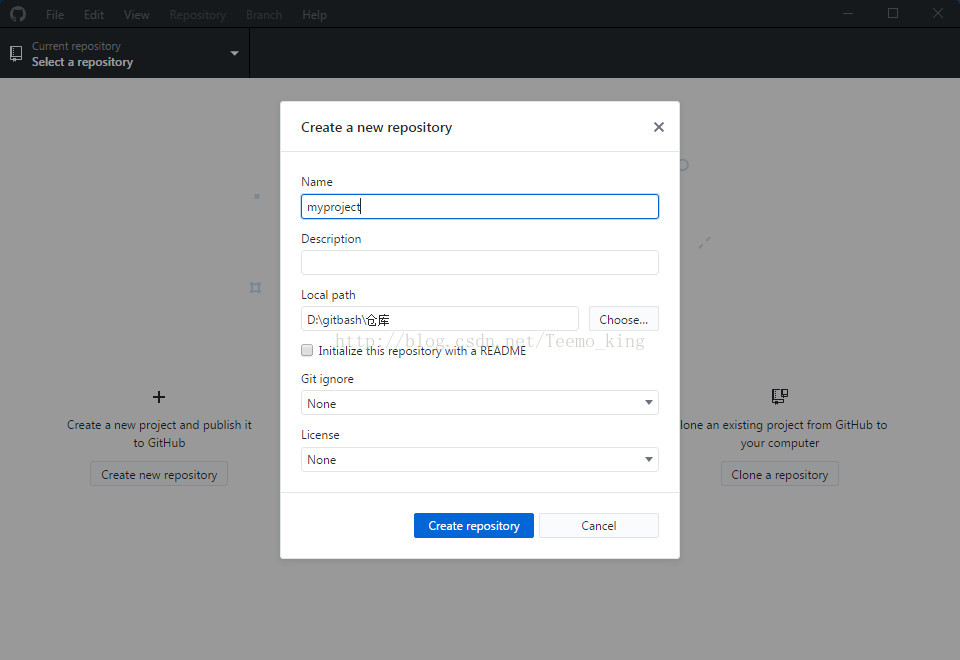This screenshot has height=660, width=960.
Task: Close the GitHub Desktop window
Action: click(938, 13)
